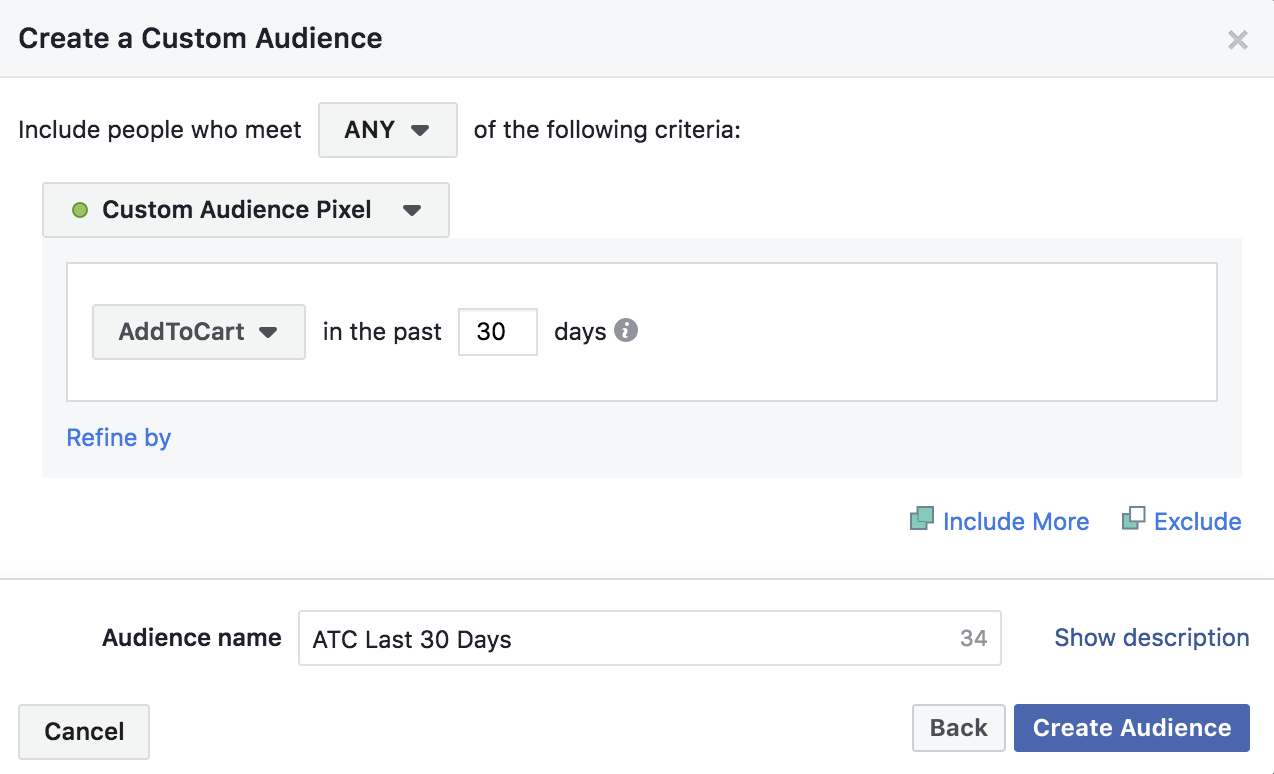1274x774 pixels.
Task: Close the Create a Custom Audience dialog
Action: point(1238,40)
